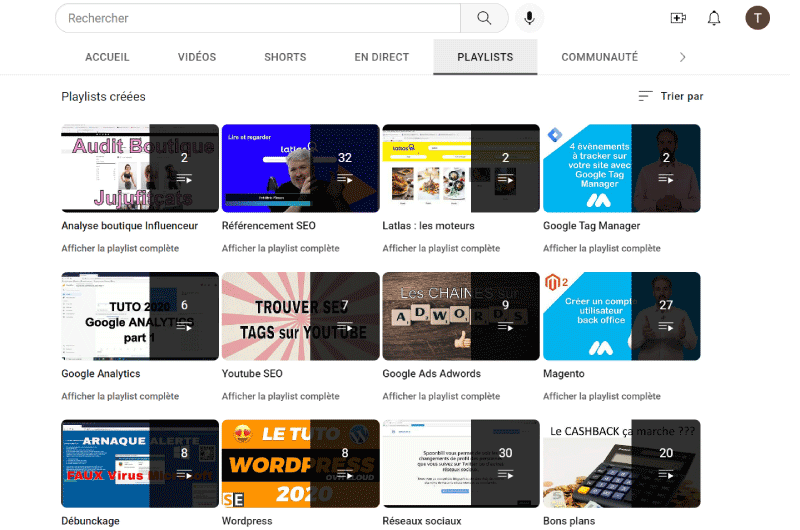Click the Magento playlist title
This screenshot has width=800, height=530.
pos(564,373)
